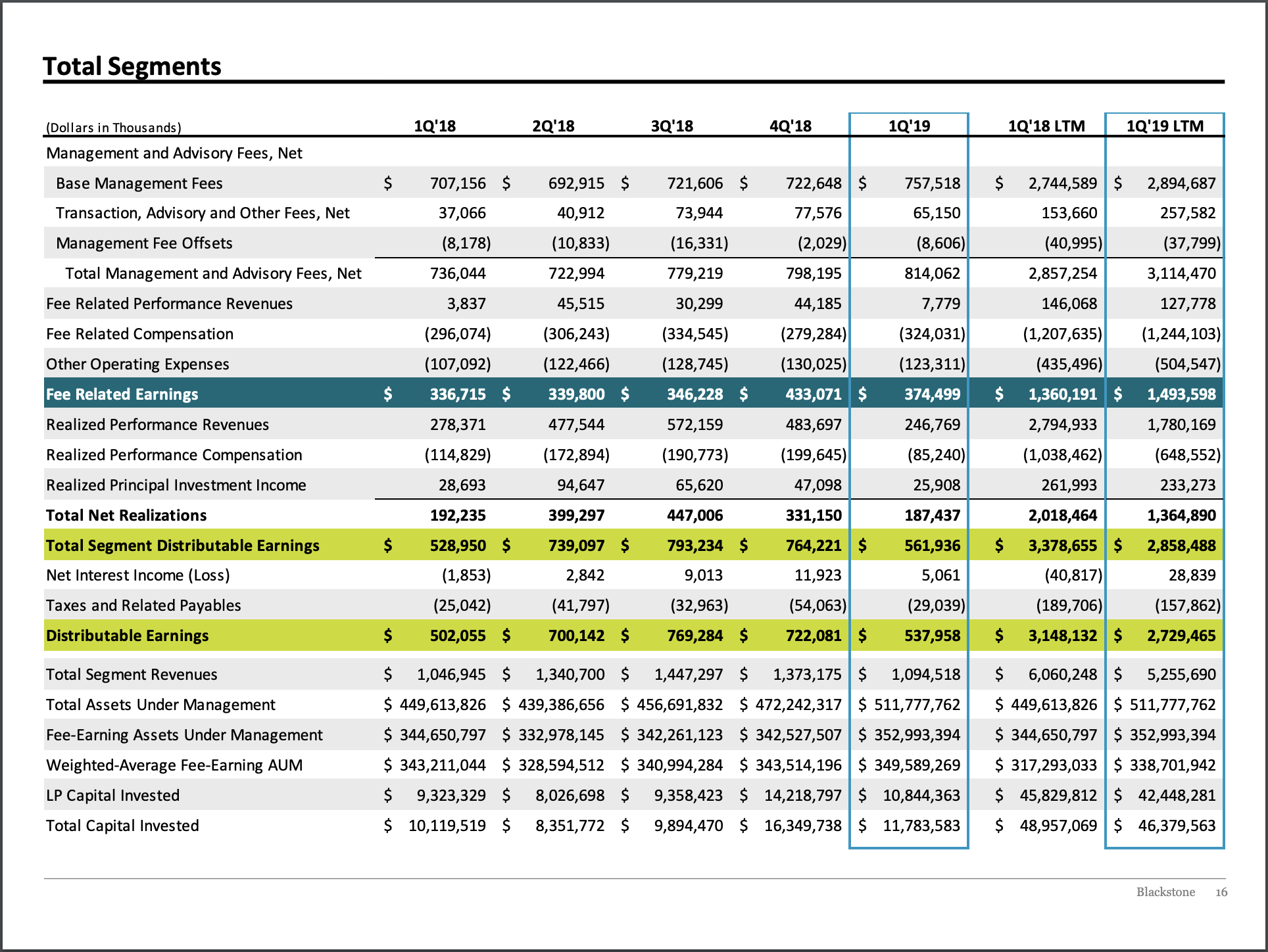Click page number 16 in footer
The height and width of the screenshot is (952, 1268).
click(1221, 892)
